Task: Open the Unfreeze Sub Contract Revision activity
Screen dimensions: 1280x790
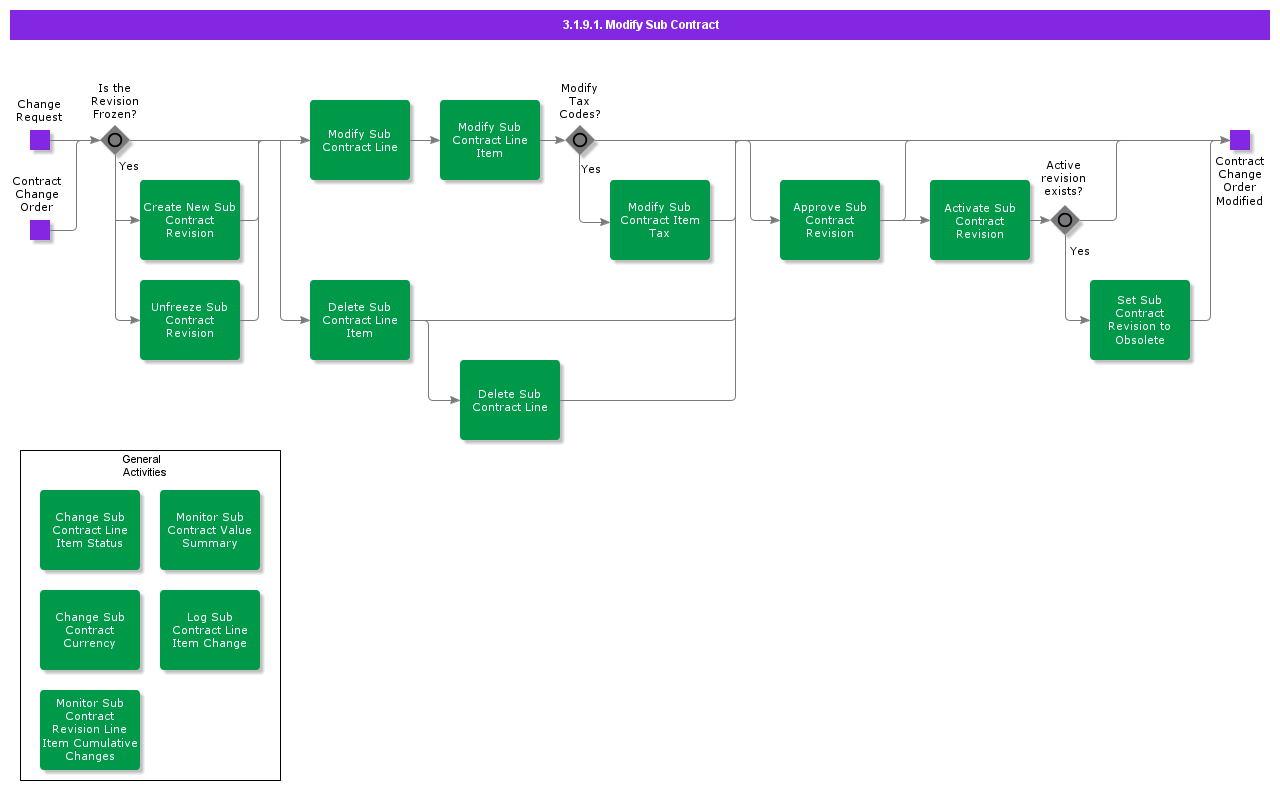Action: [x=190, y=320]
